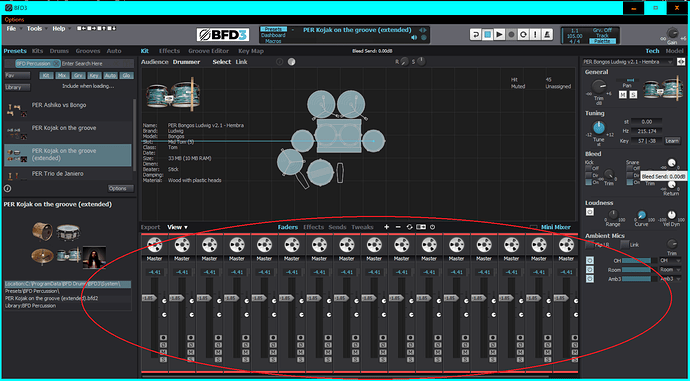Click the Library filter button

tap(18, 87)
